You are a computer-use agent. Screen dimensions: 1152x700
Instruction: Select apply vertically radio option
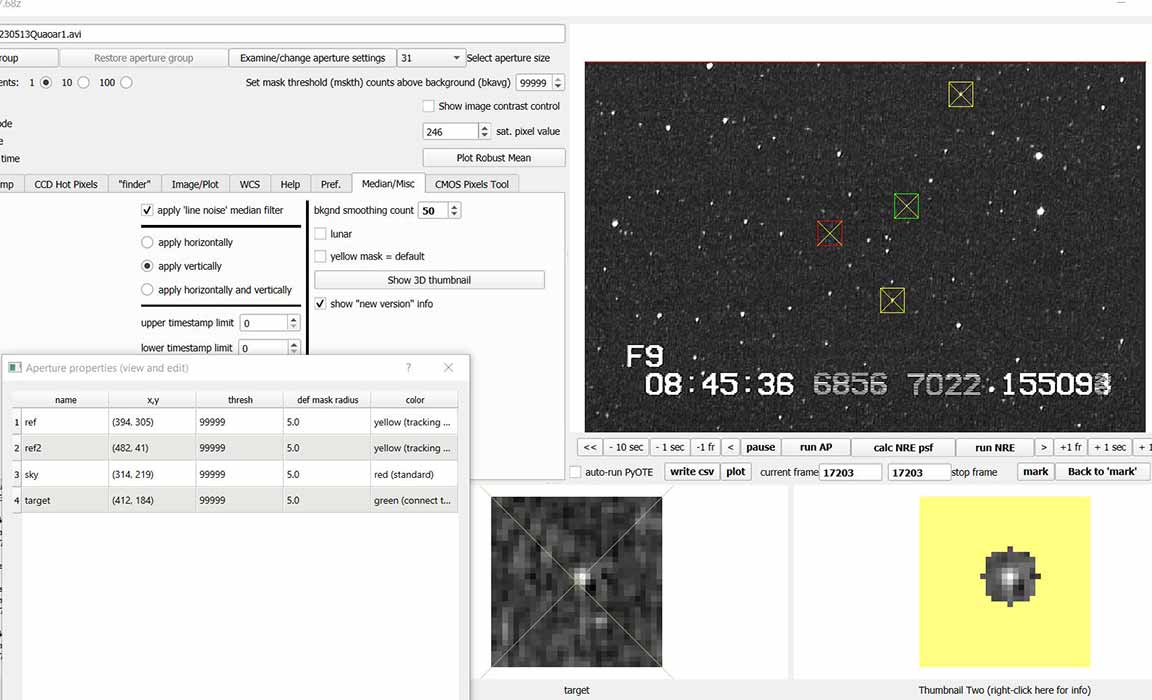(x=147, y=266)
